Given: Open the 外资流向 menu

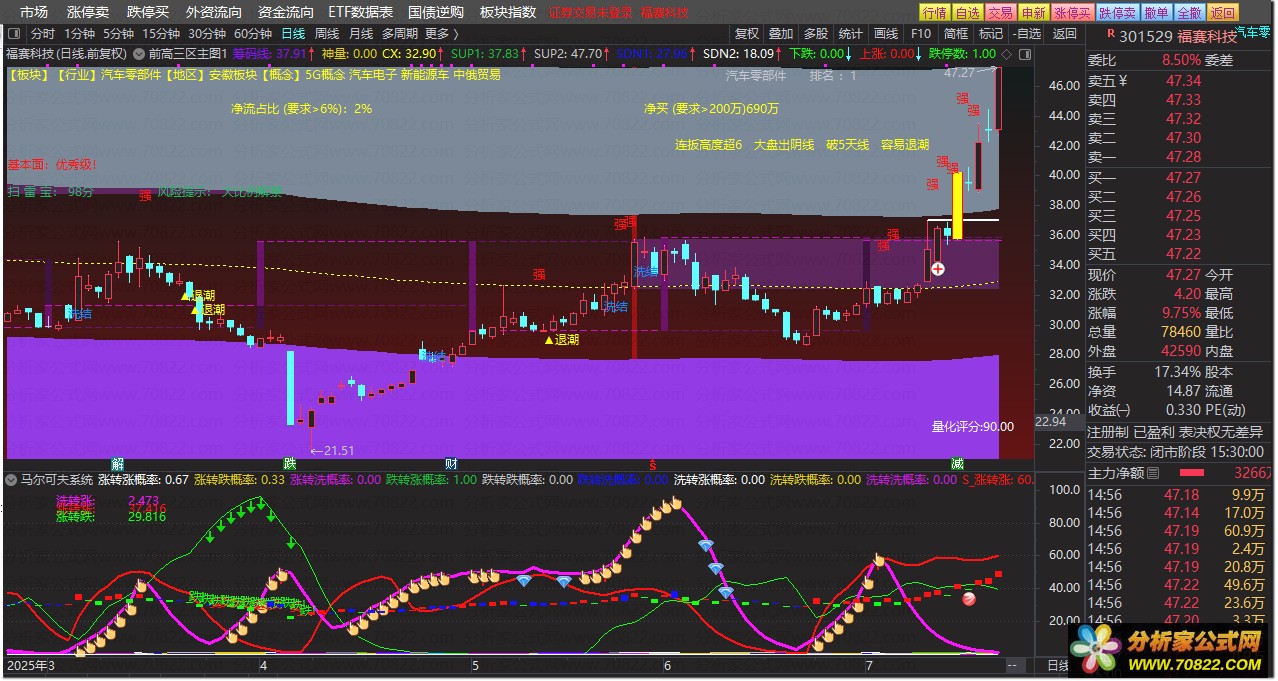Looking at the screenshot, I should [x=214, y=12].
